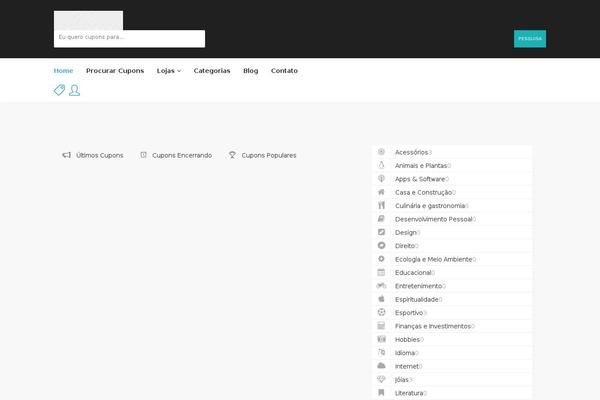This screenshot has height=400, width=600.
Task: Click the icon beside Finanças e Investimentos
Action: pyautogui.click(x=381, y=326)
